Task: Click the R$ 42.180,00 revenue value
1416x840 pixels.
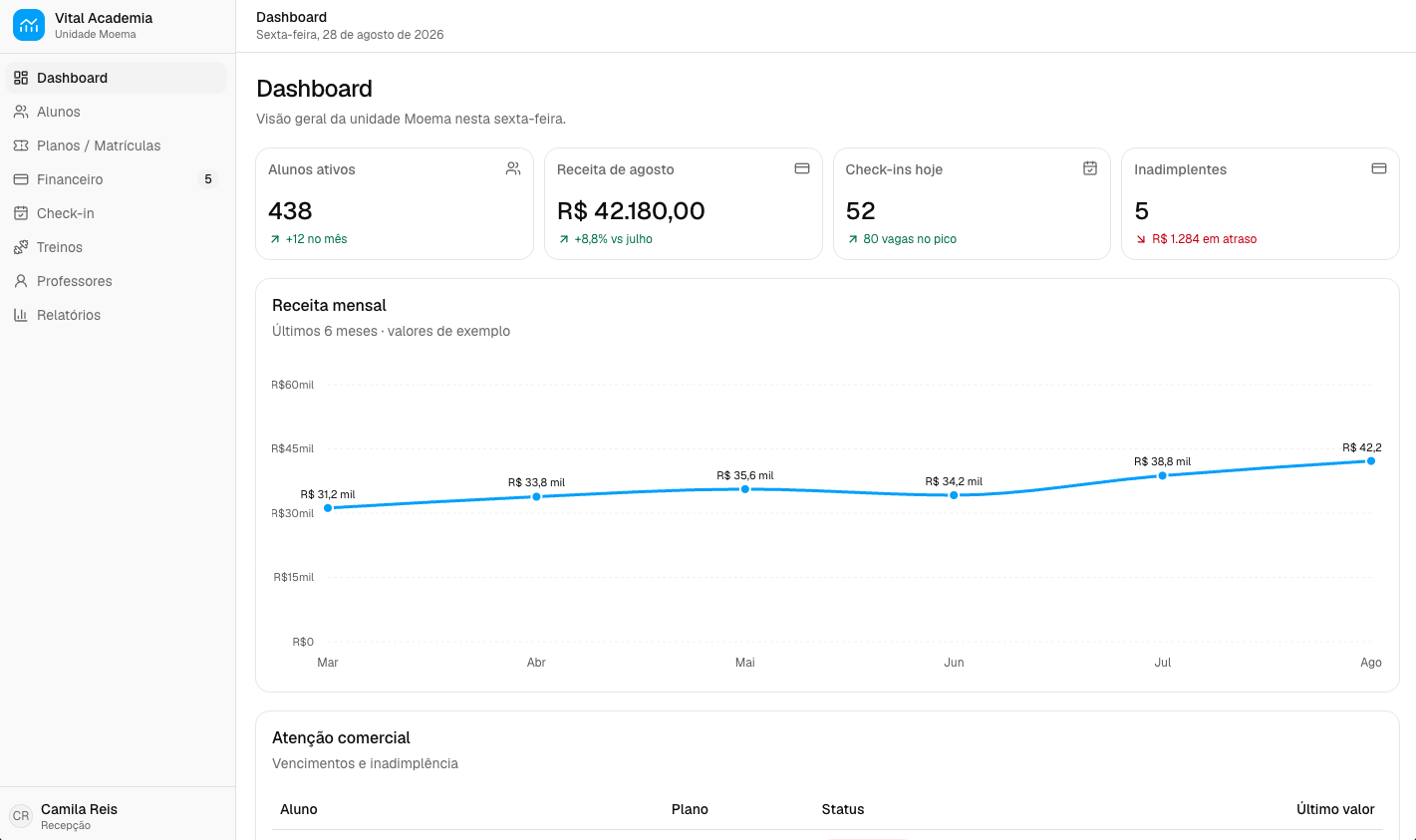Action: tap(631, 210)
